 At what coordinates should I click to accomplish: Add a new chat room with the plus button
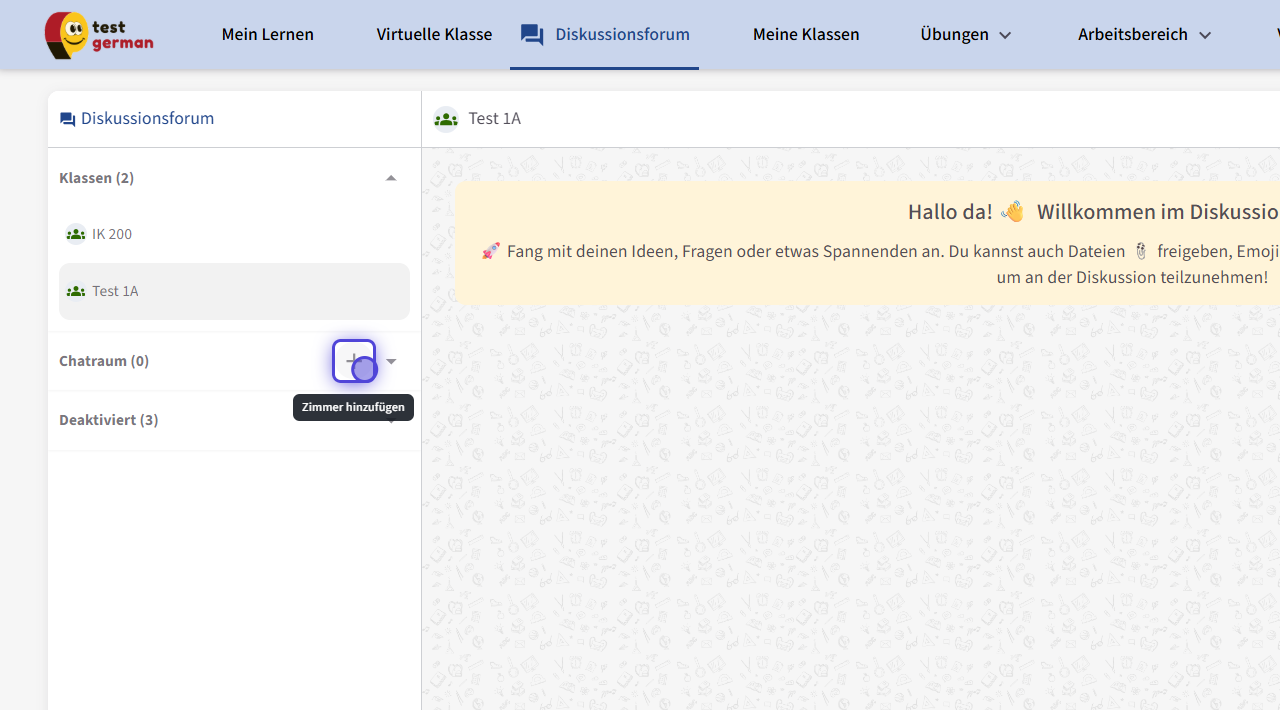353,361
